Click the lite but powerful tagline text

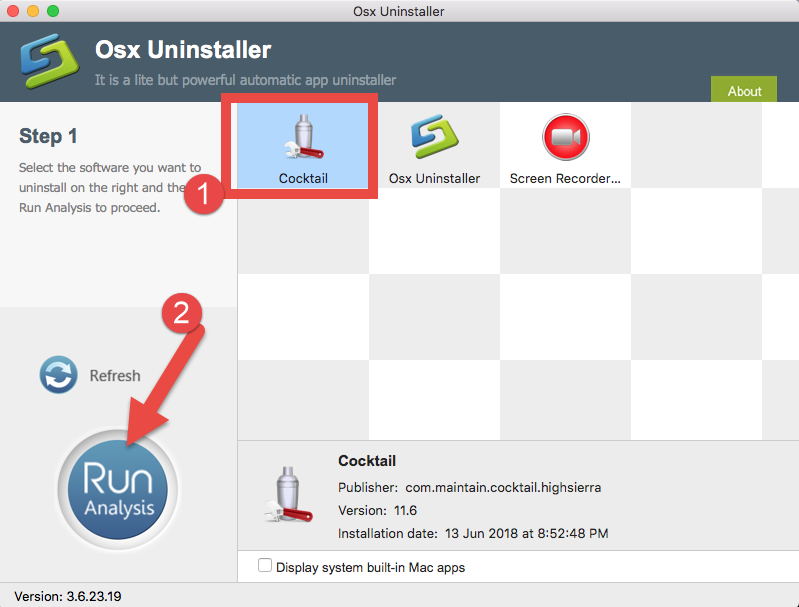(x=245, y=80)
